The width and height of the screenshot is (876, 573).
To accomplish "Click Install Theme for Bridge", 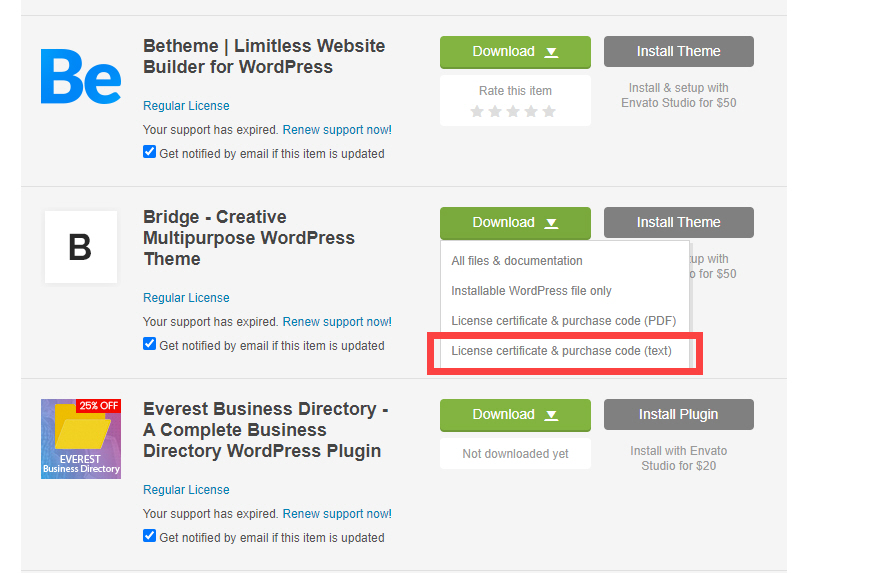I will point(679,222).
